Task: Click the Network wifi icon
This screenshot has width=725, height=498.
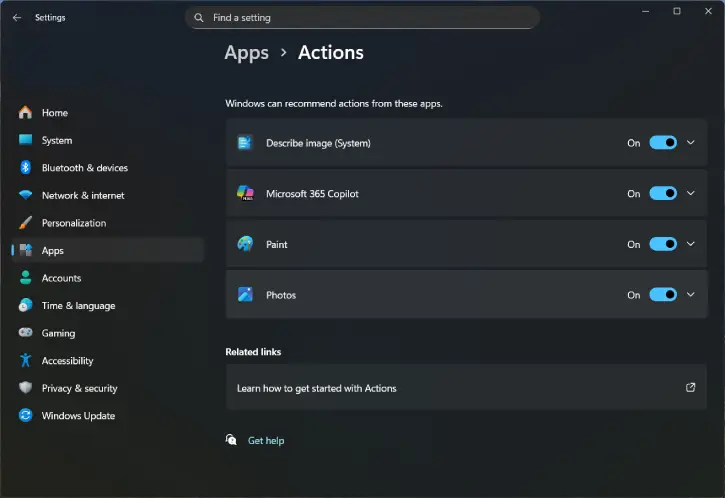Action: click(25, 195)
